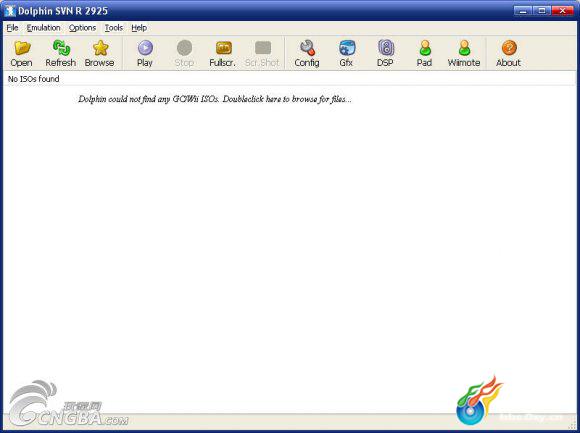This screenshot has width=580, height=433.
Task: Select the Browse star icon
Action: (100, 54)
